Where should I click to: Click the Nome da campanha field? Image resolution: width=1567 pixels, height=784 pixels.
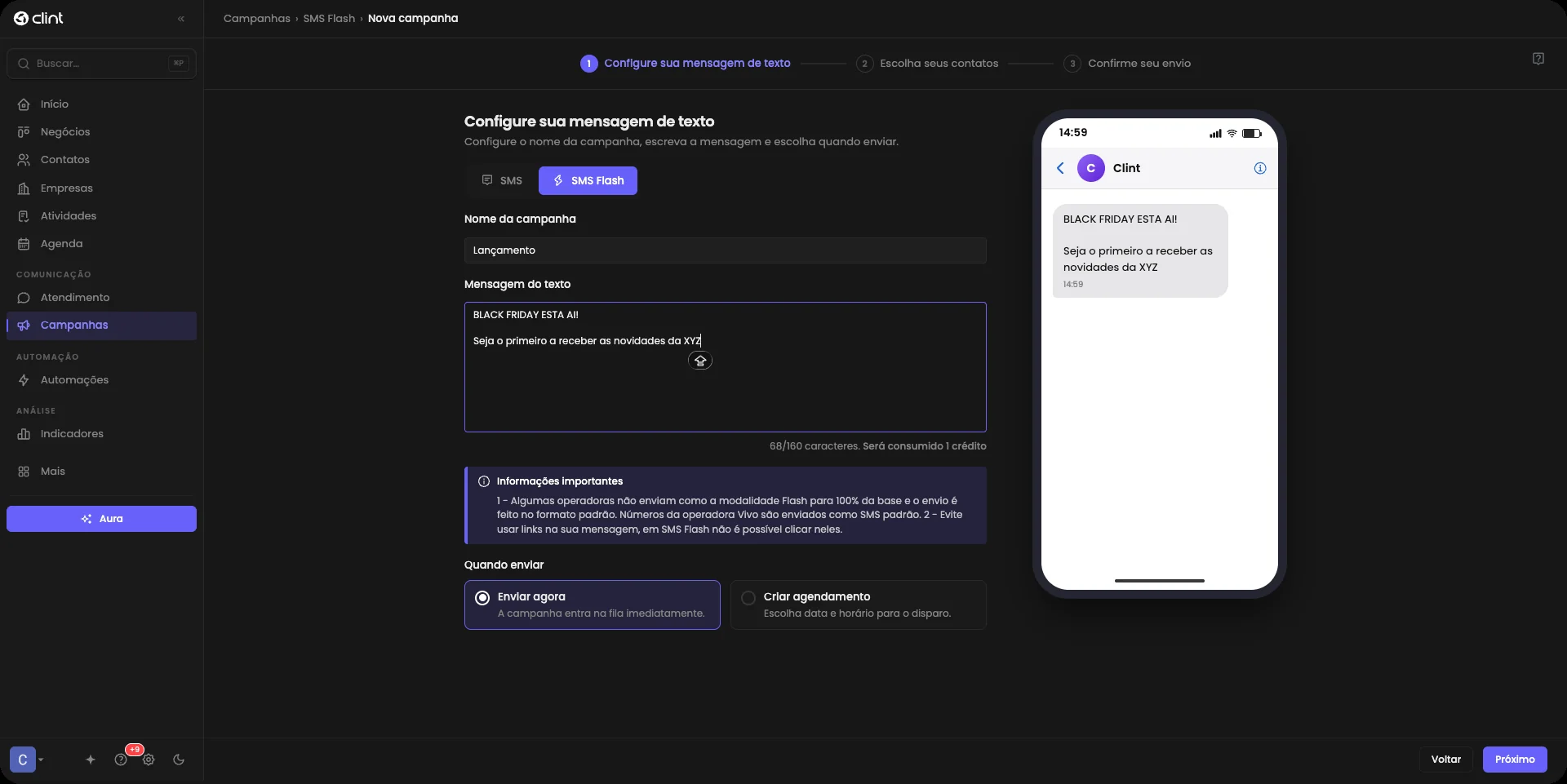pyautogui.click(x=726, y=250)
